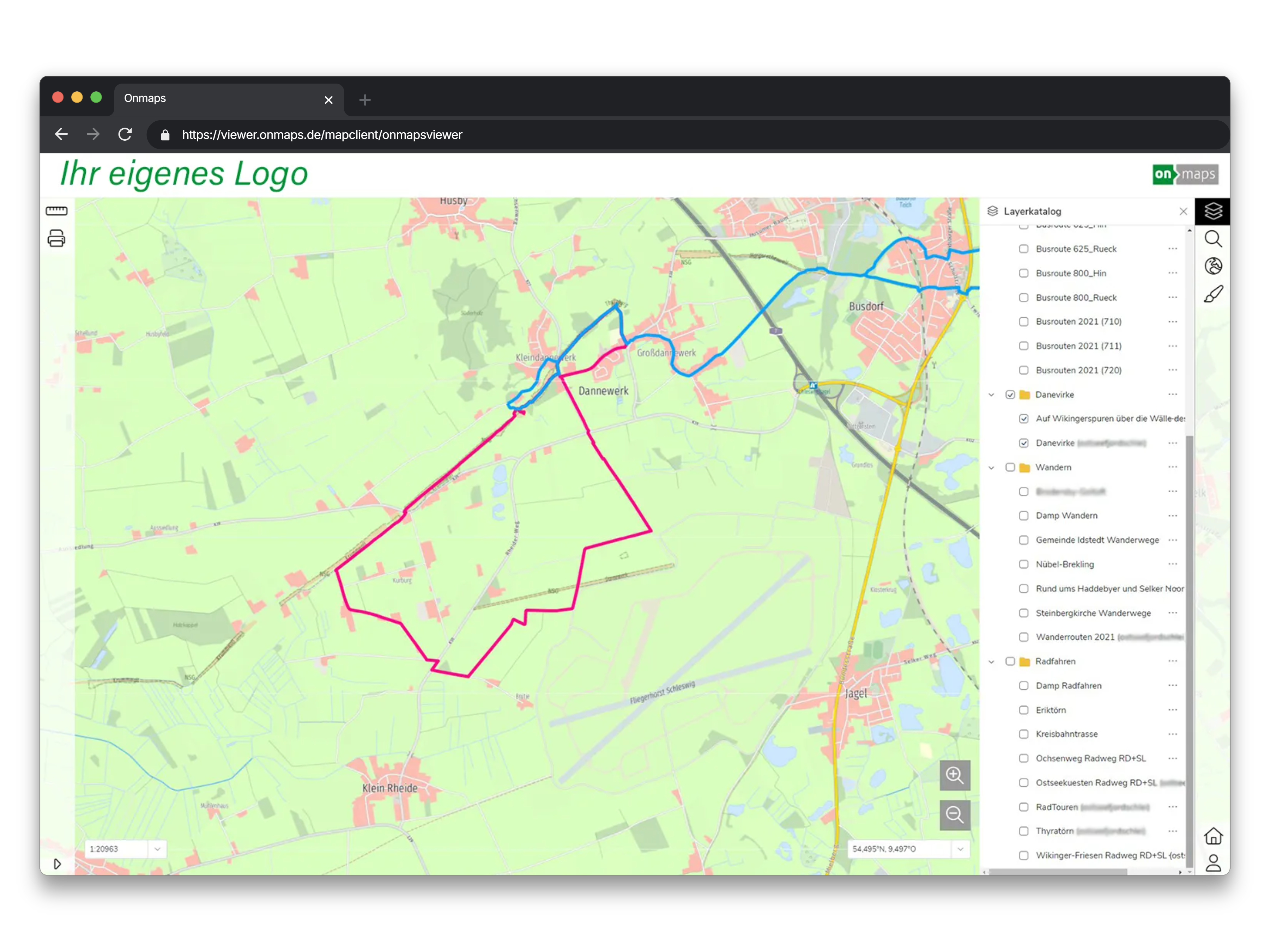The image size is (1270, 952).
Task: Select the globe basemap icon
Action: click(x=1212, y=266)
